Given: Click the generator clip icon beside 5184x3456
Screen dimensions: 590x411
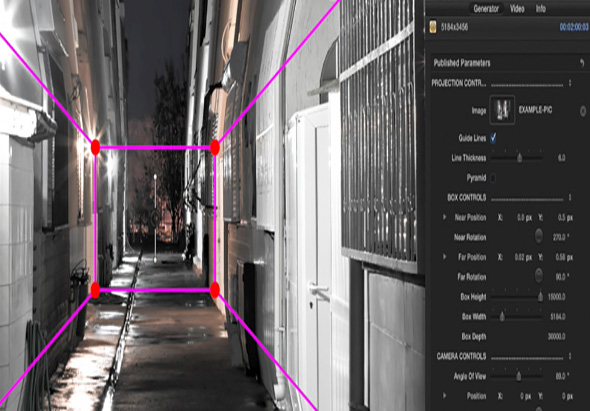Looking at the screenshot, I should 433,27.
